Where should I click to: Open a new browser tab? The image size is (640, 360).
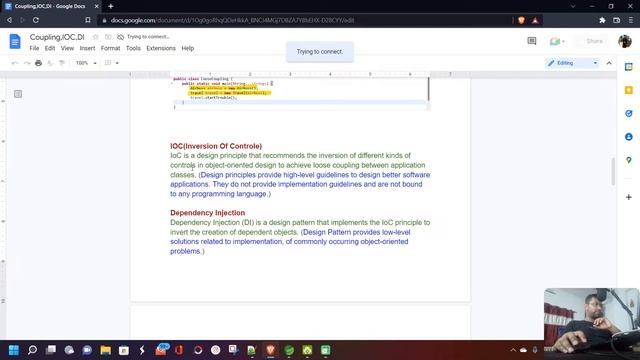111,6
